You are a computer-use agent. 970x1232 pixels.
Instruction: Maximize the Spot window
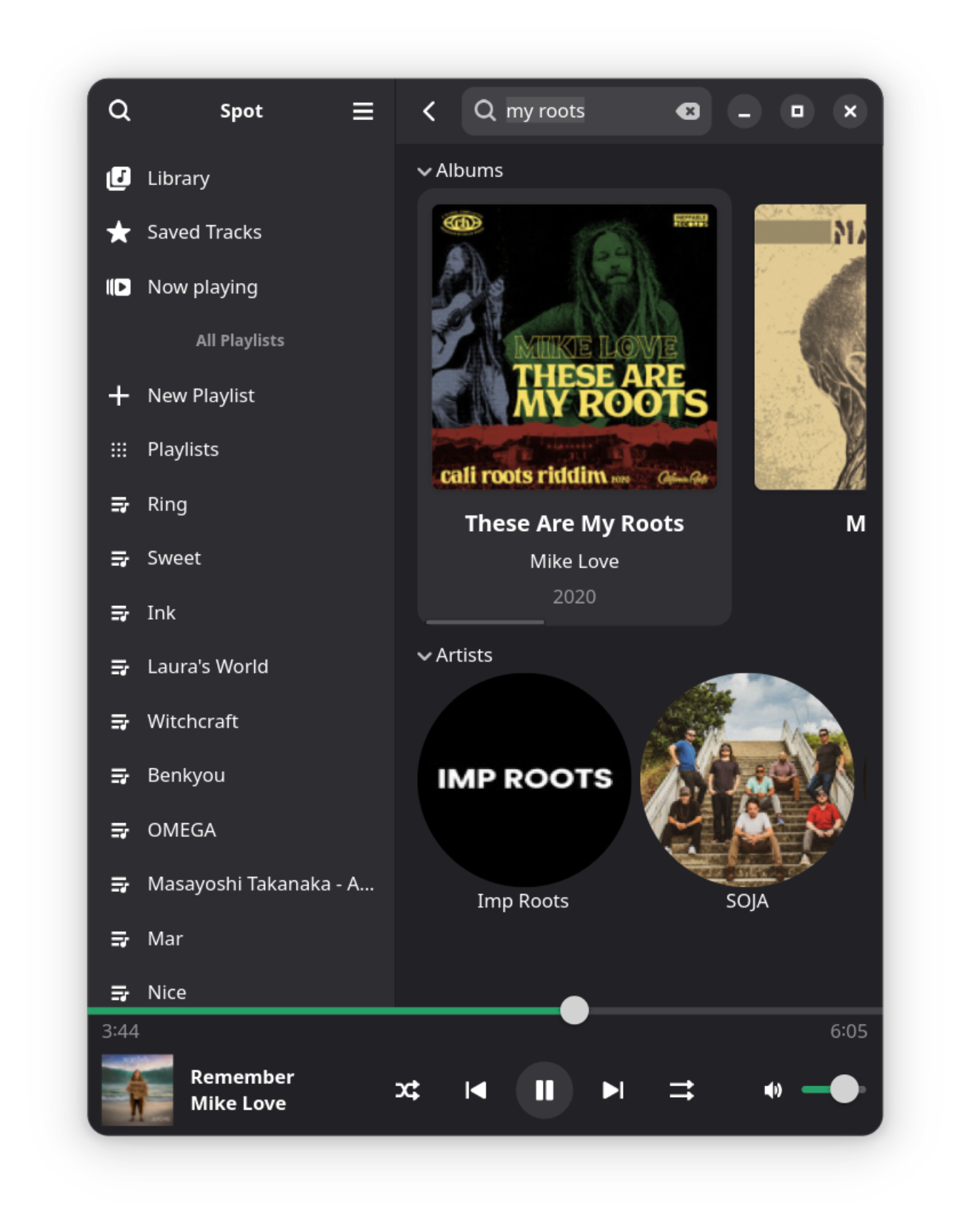(x=797, y=111)
